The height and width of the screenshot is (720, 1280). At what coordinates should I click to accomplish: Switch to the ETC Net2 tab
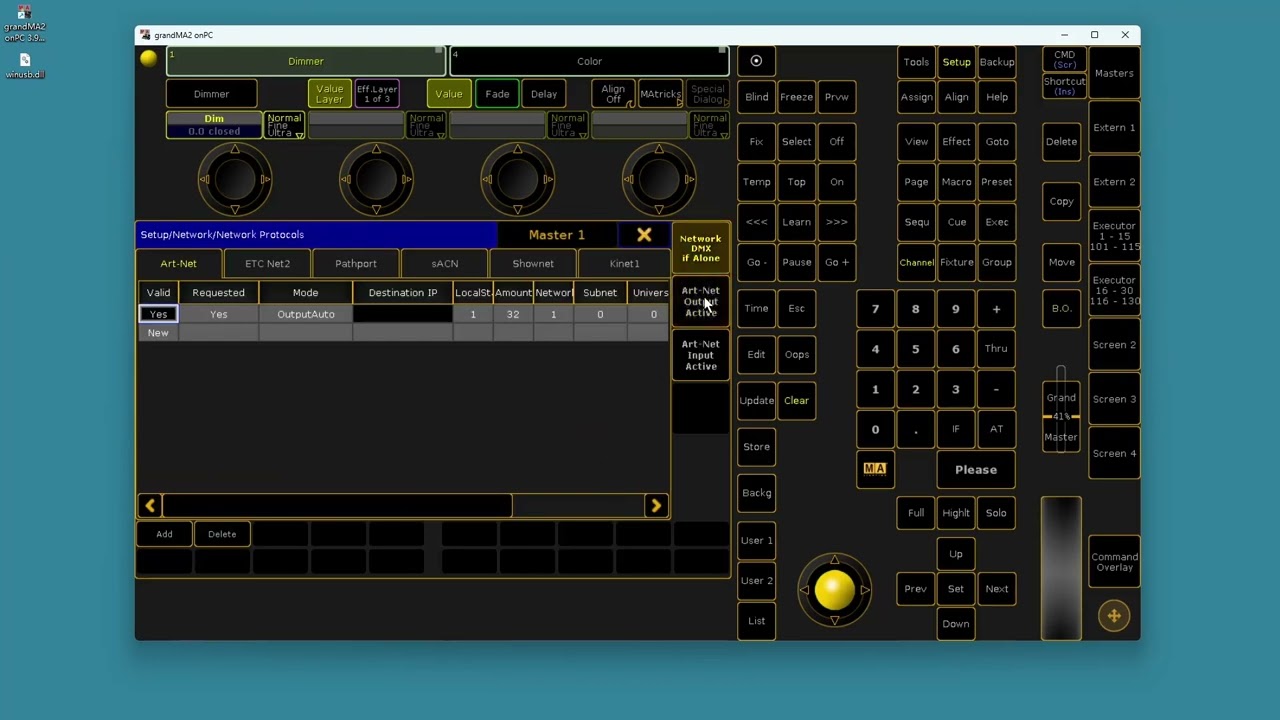tap(267, 264)
